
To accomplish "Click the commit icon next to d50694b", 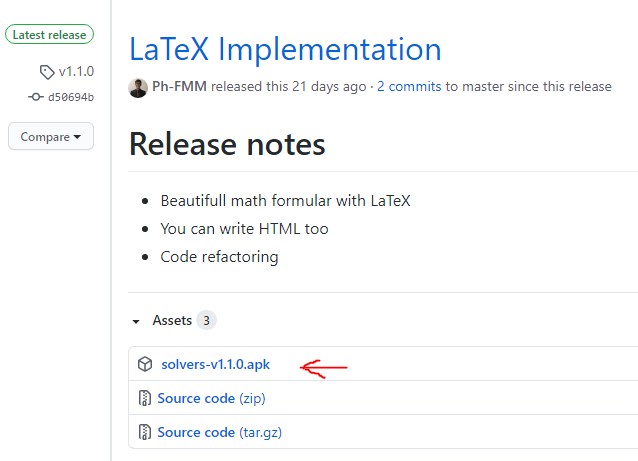I will tap(36, 97).
